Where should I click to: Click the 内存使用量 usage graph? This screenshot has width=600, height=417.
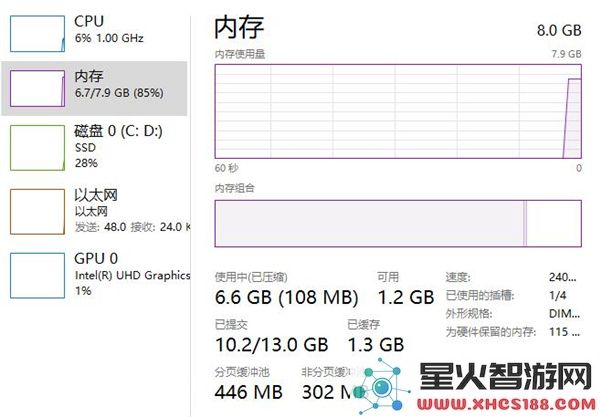398,111
